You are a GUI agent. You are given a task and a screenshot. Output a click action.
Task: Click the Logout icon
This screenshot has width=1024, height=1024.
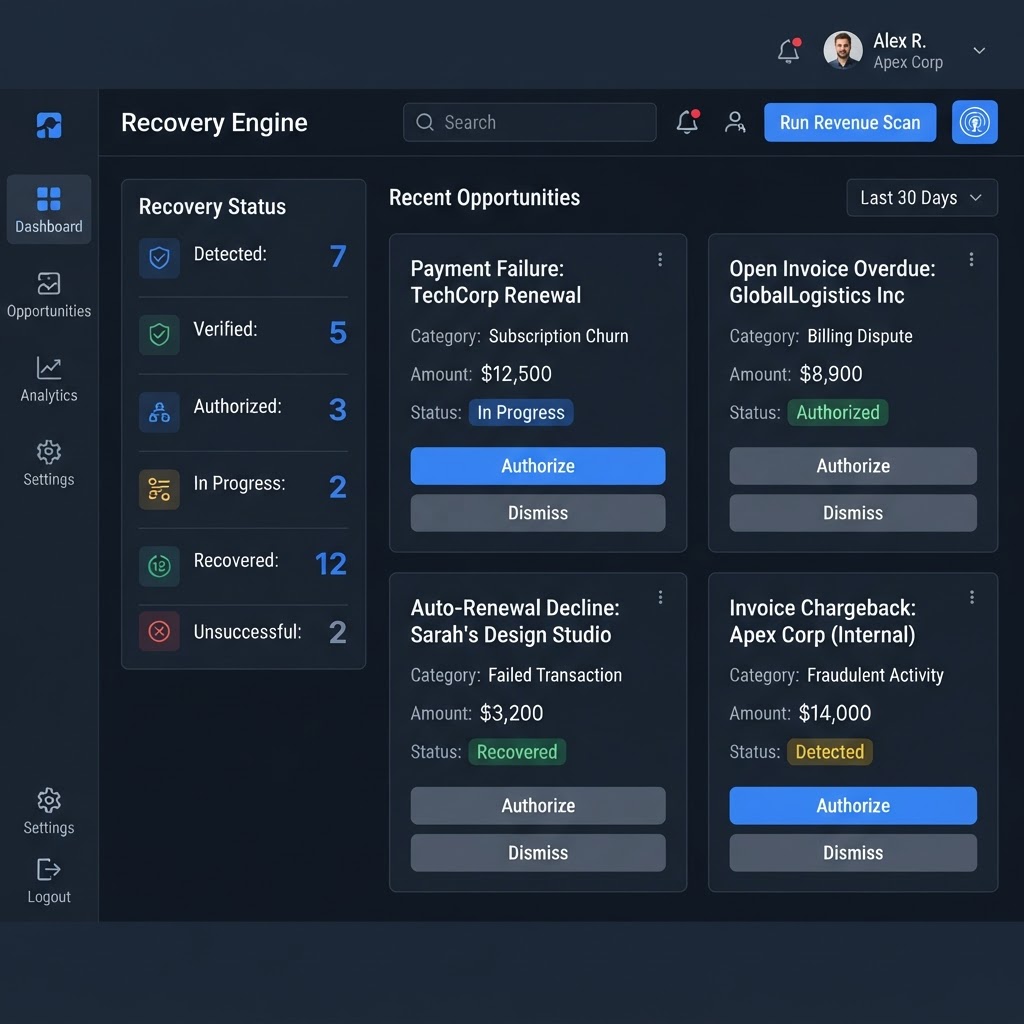click(49, 870)
